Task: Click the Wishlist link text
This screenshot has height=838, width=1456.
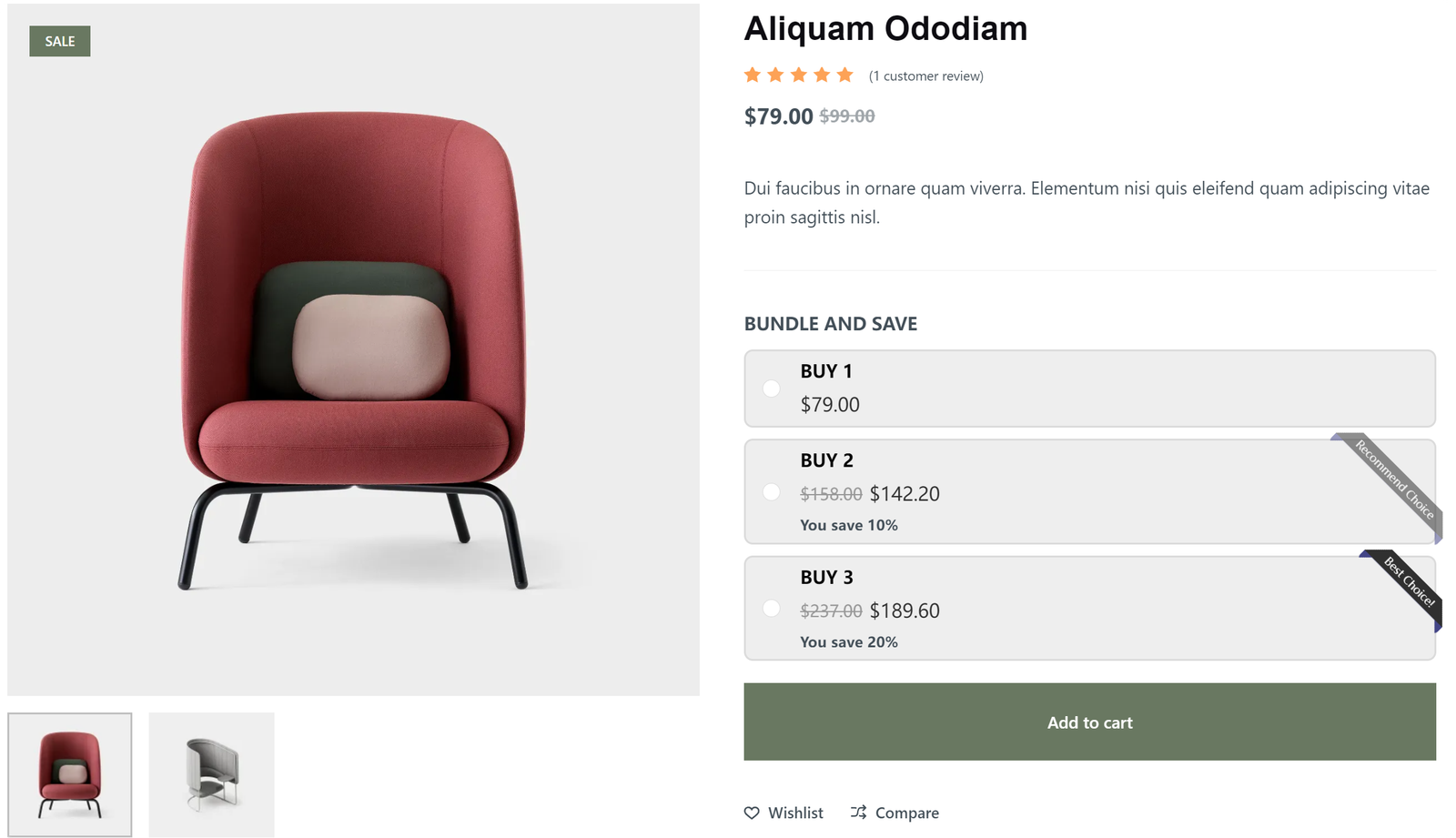Action: pos(795,813)
